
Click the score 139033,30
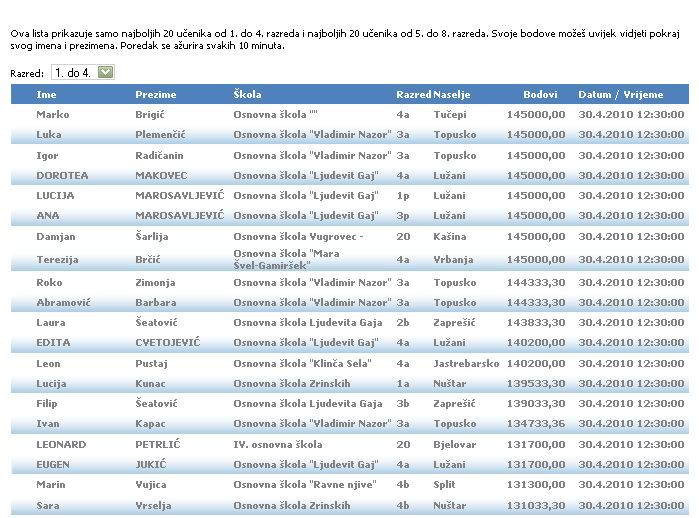click(x=536, y=404)
